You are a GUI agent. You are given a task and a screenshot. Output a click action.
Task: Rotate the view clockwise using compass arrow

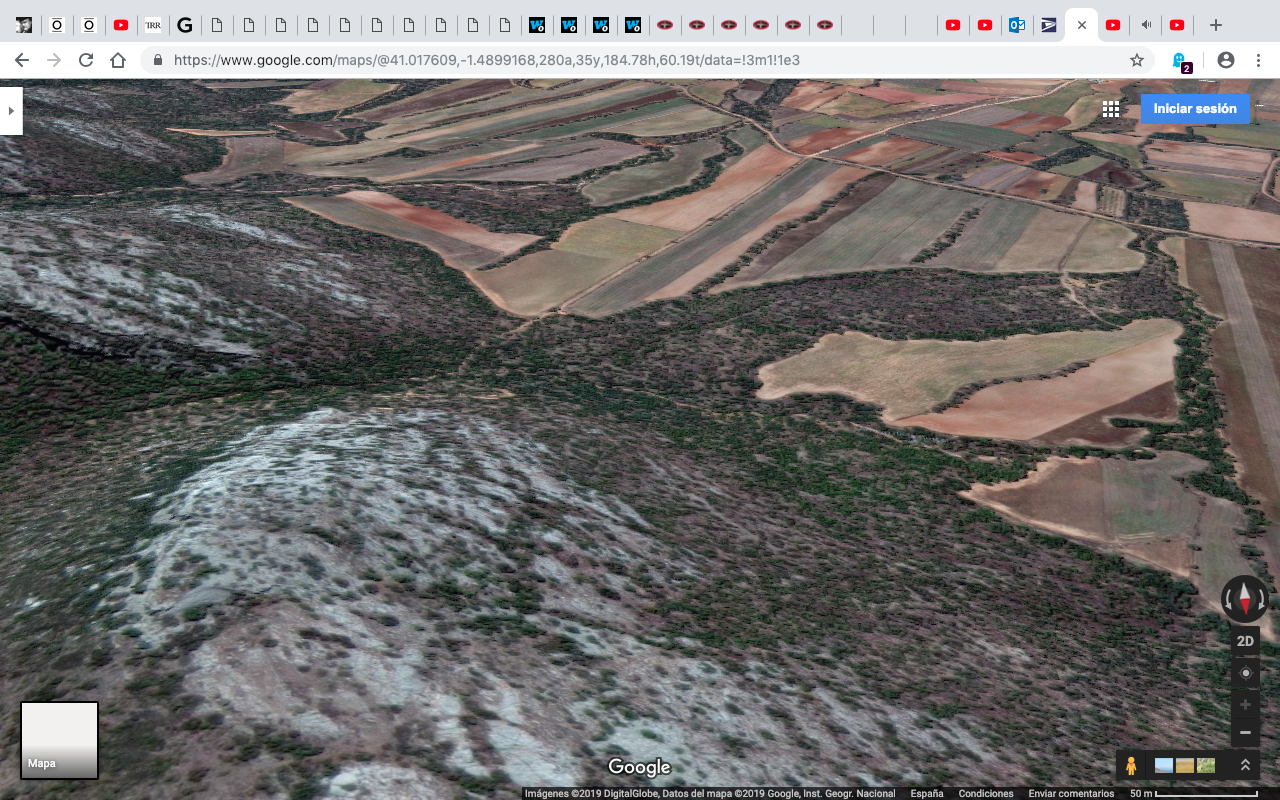(x=1261, y=600)
